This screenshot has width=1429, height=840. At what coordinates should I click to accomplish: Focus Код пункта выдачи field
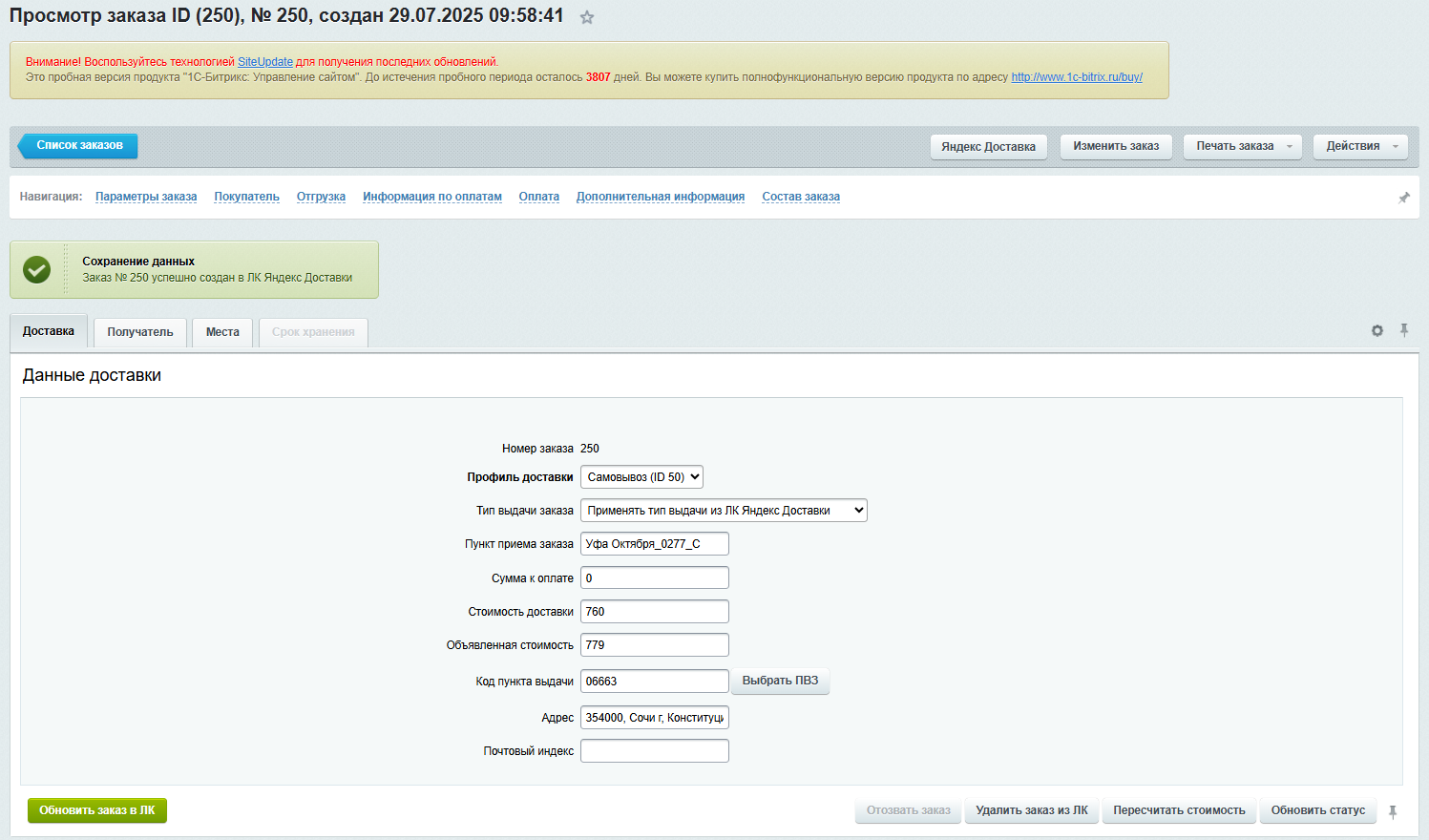tap(655, 682)
